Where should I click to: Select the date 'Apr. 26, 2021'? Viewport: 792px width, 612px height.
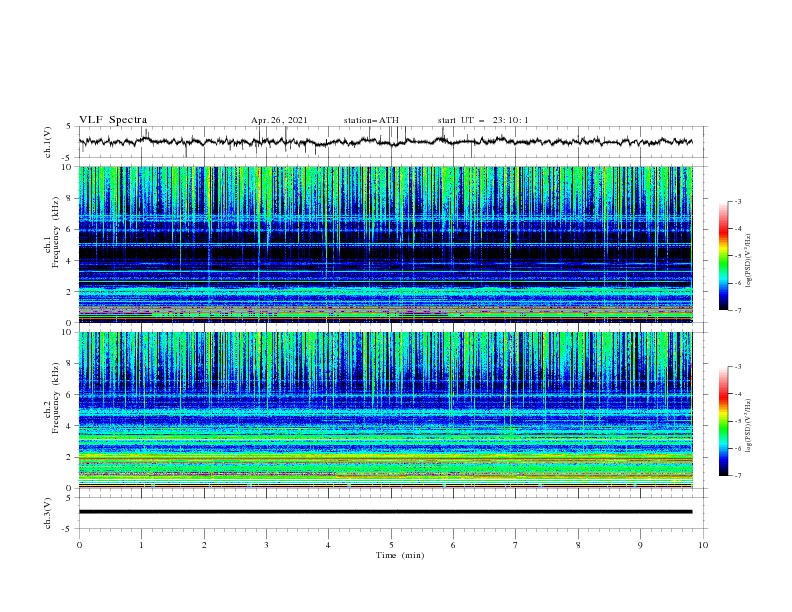point(279,120)
